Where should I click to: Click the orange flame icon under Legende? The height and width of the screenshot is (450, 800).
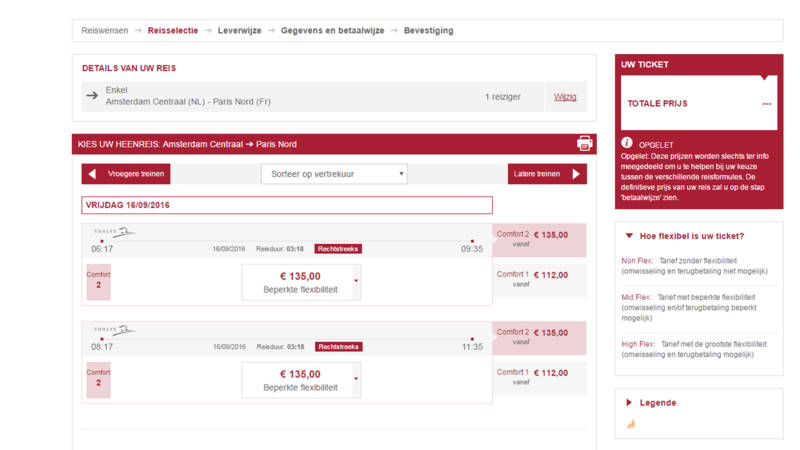(630, 424)
